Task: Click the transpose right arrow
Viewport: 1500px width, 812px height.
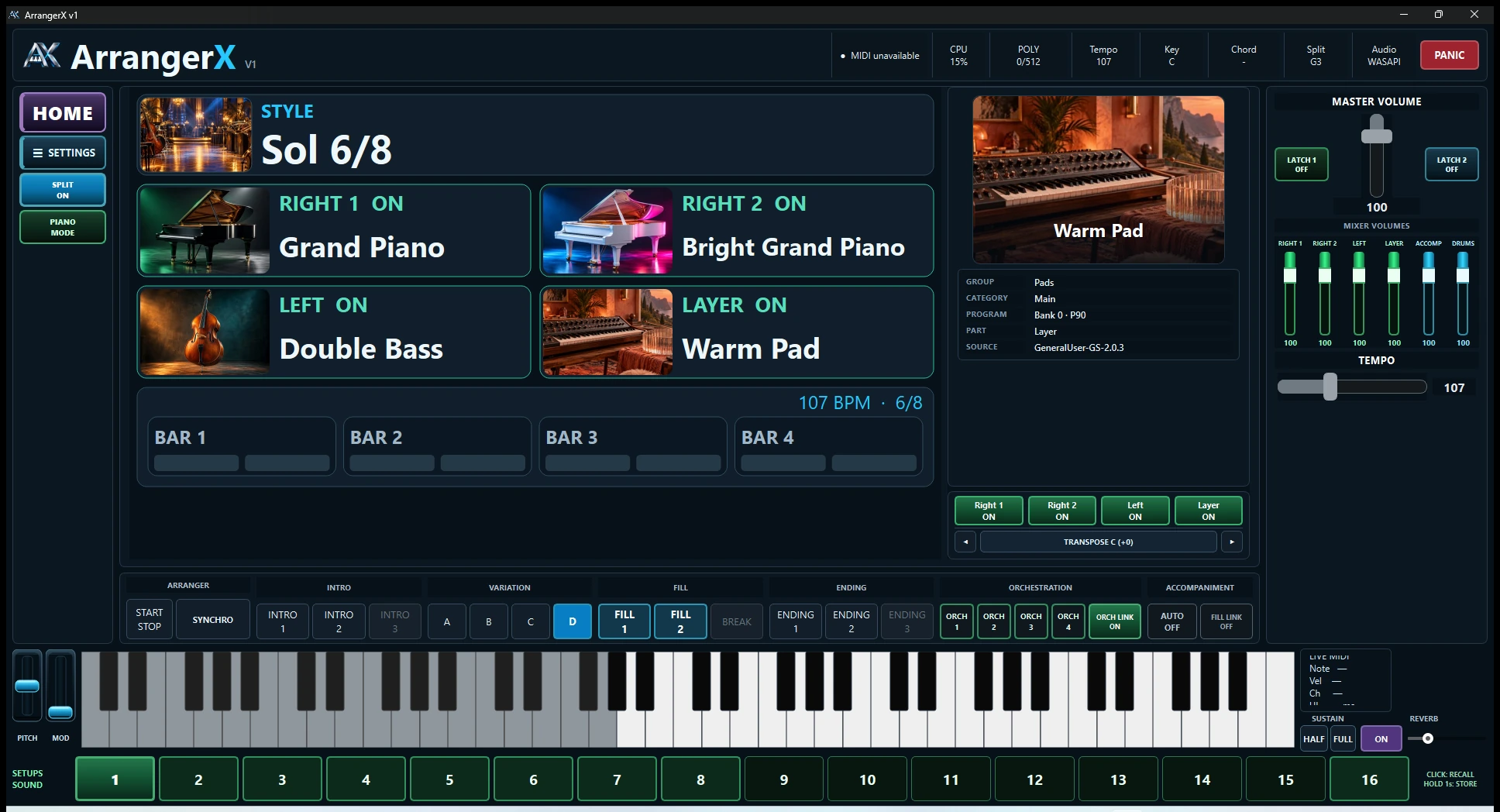Action: 1232,542
